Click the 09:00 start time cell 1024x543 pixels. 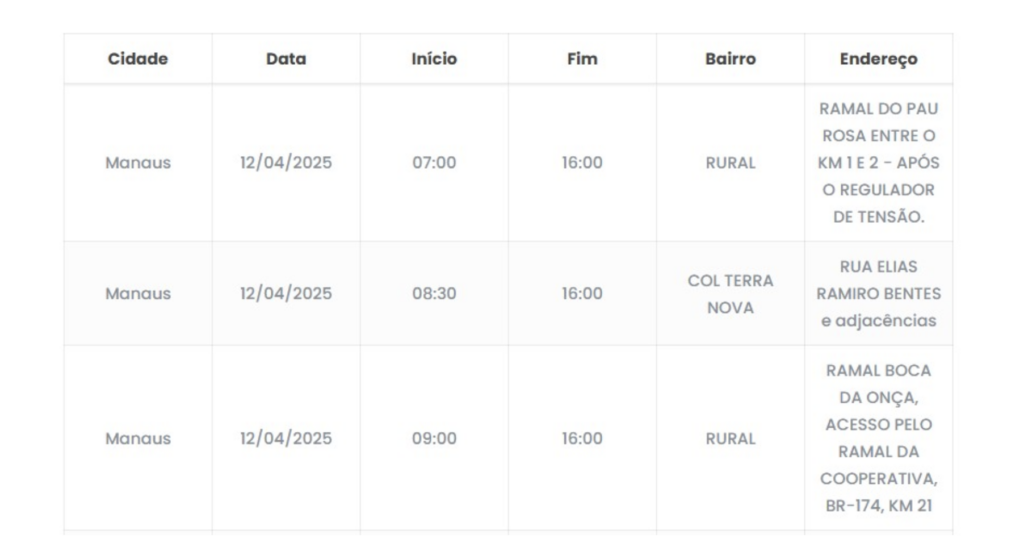(x=434, y=438)
